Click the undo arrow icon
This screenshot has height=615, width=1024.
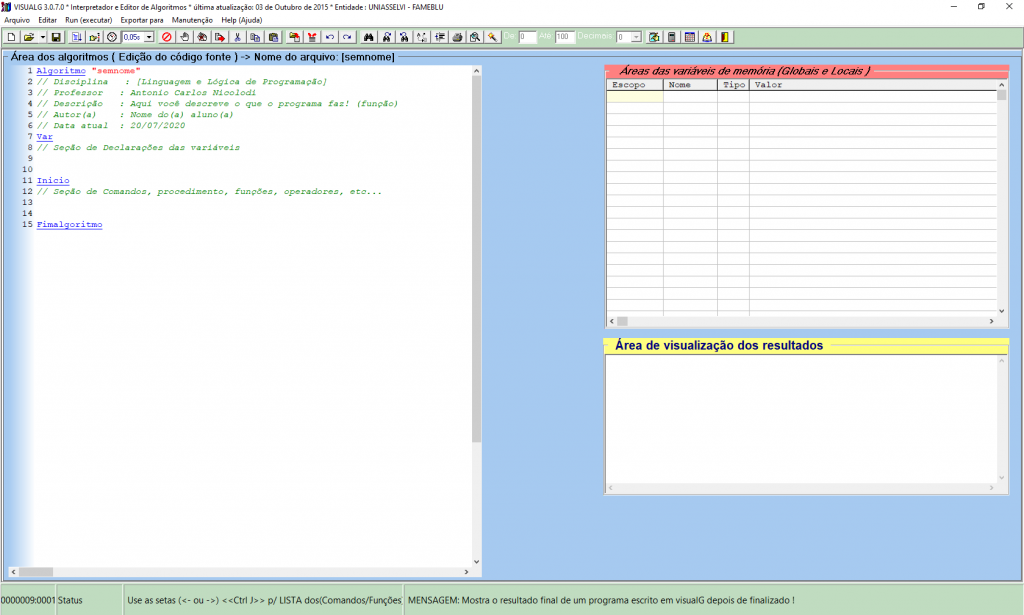[330, 37]
